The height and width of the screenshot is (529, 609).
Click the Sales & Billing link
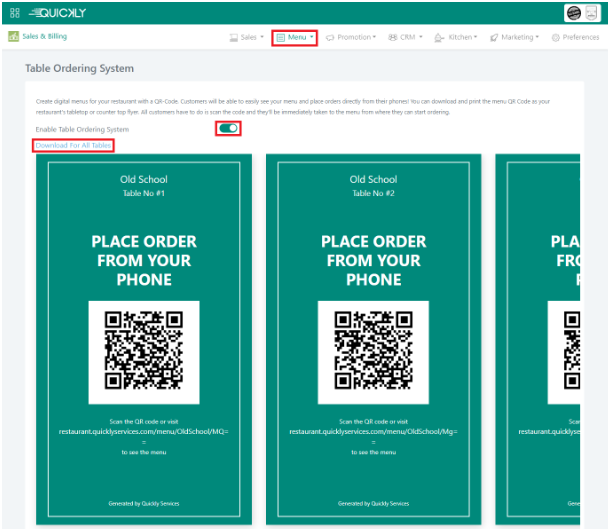[44, 36]
